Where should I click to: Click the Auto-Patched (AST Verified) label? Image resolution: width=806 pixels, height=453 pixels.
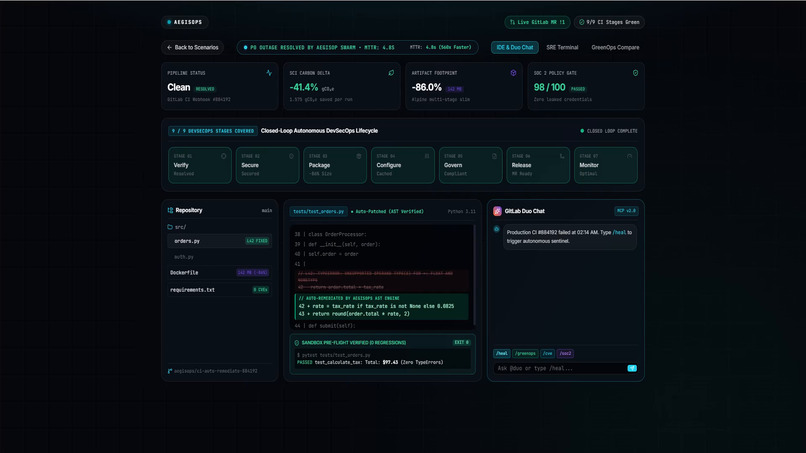[x=388, y=211]
